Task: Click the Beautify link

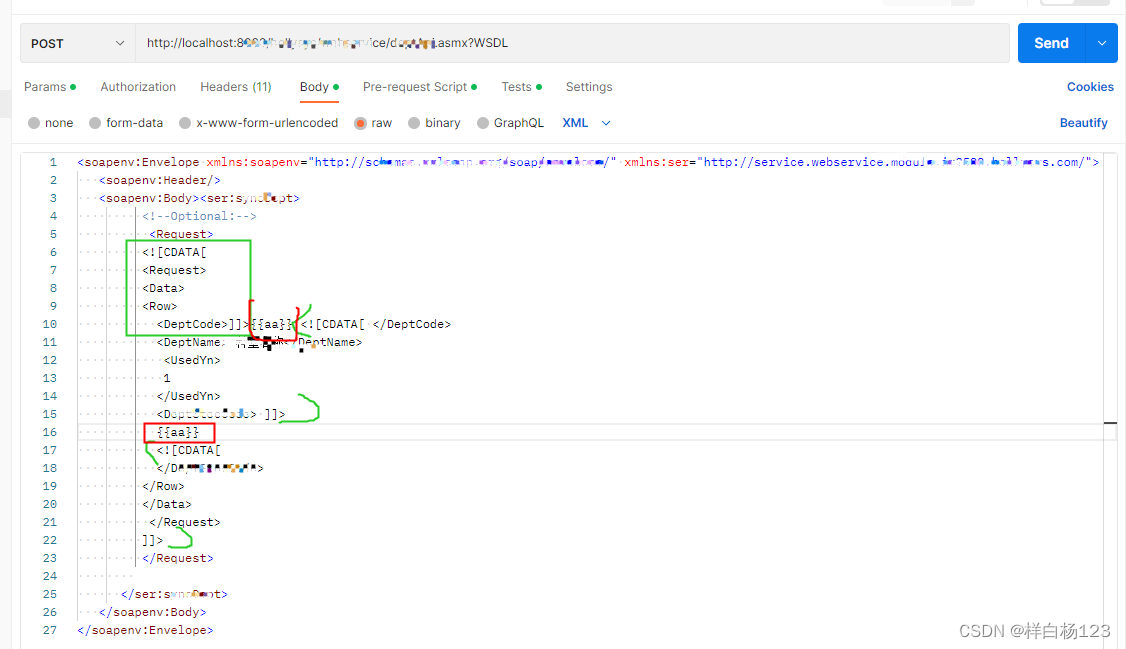Action: coord(1084,122)
